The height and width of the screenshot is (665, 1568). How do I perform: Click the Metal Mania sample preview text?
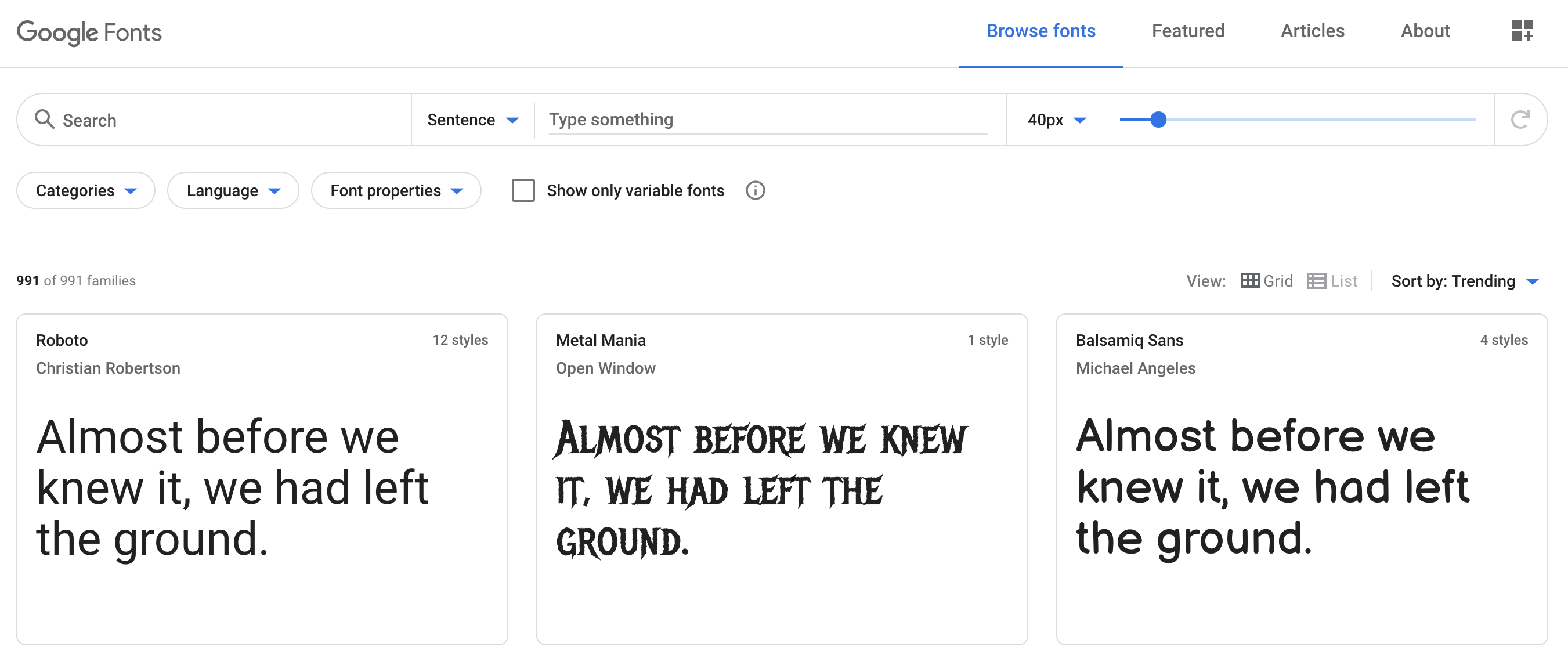(761, 489)
